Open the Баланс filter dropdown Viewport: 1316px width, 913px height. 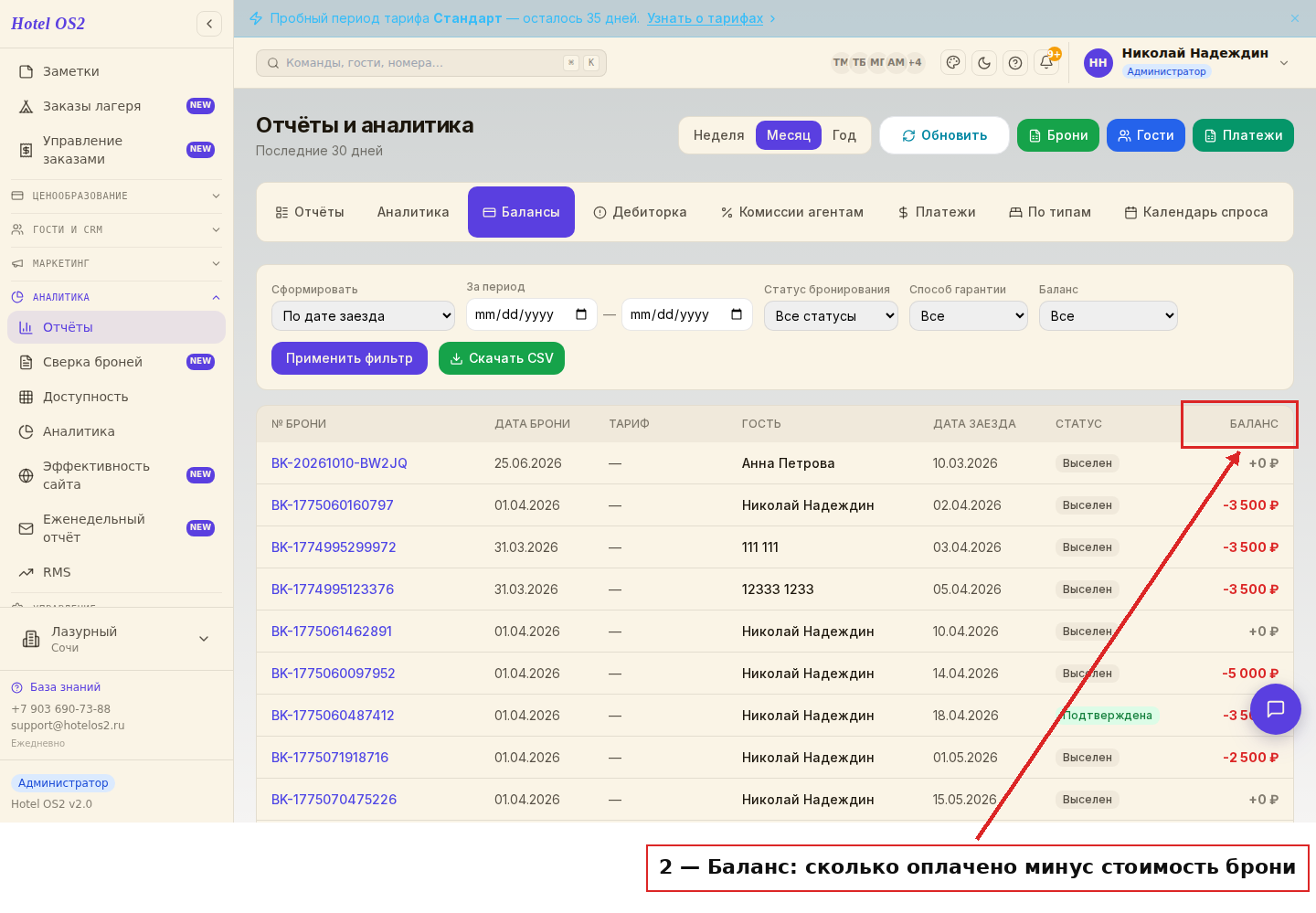pos(1109,316)
